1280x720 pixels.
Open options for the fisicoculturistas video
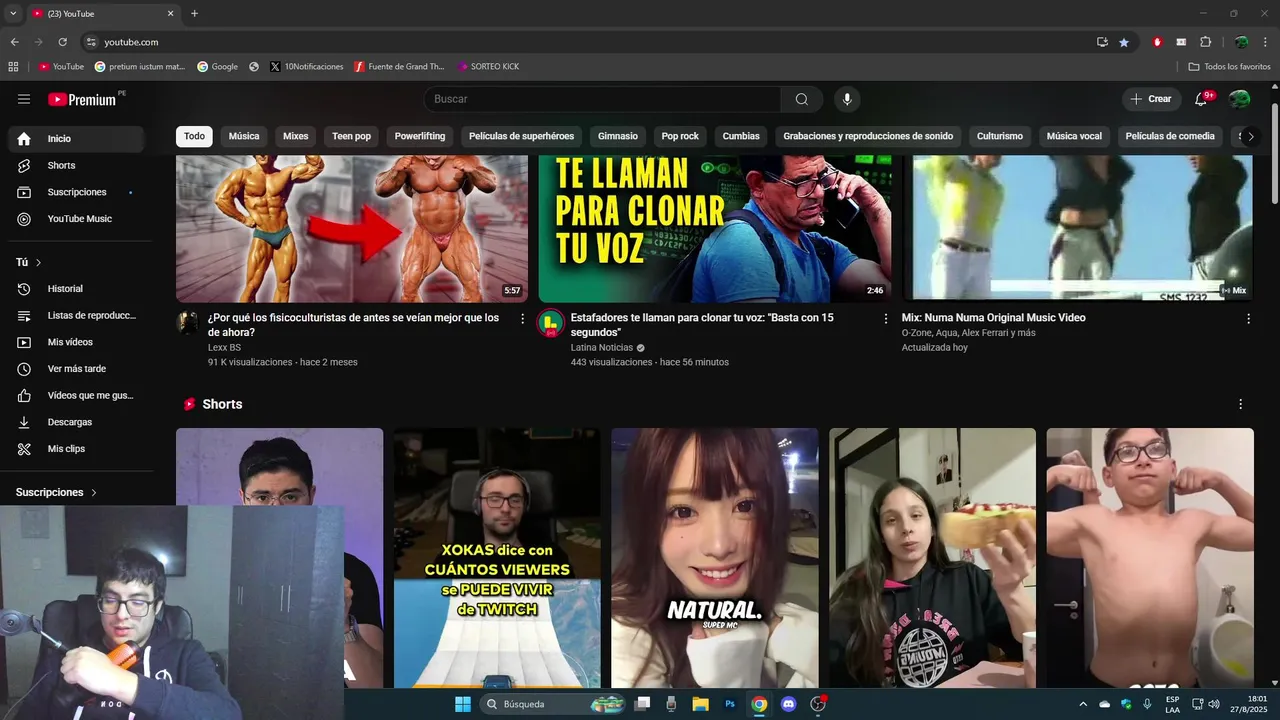pos(522,319)
